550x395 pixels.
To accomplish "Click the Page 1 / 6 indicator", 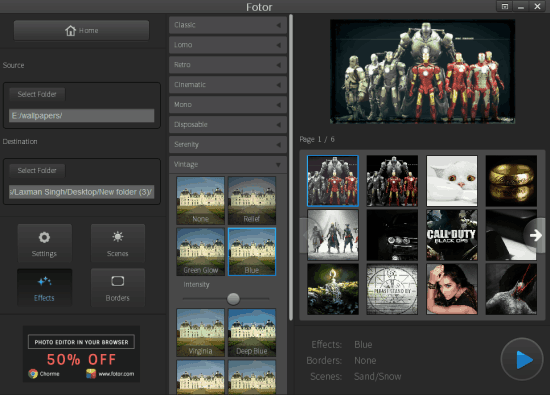I will [317, 139].
